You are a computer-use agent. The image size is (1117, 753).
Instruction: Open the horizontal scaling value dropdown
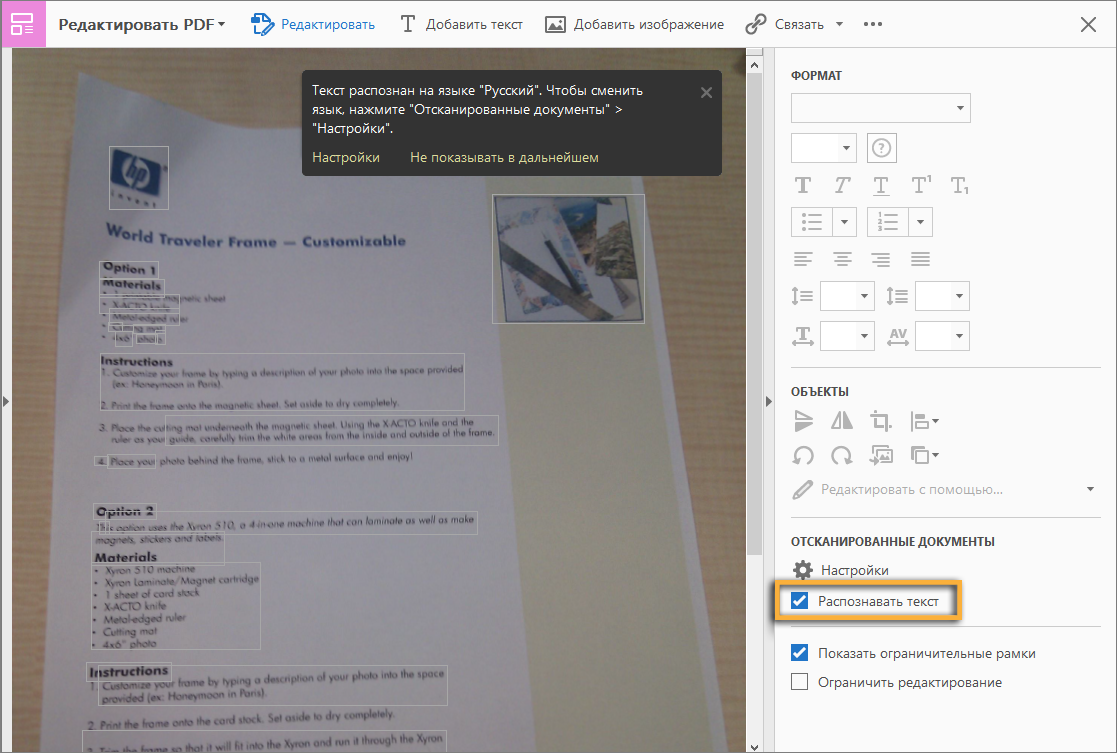848,336
